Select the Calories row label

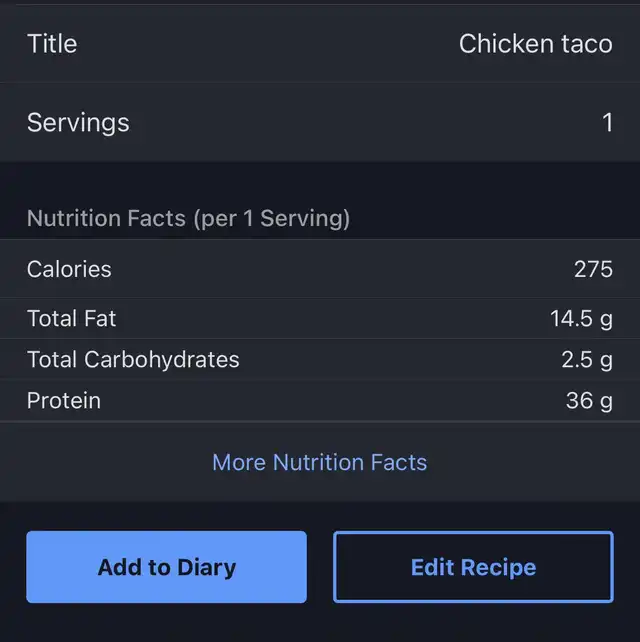[69, 269]
